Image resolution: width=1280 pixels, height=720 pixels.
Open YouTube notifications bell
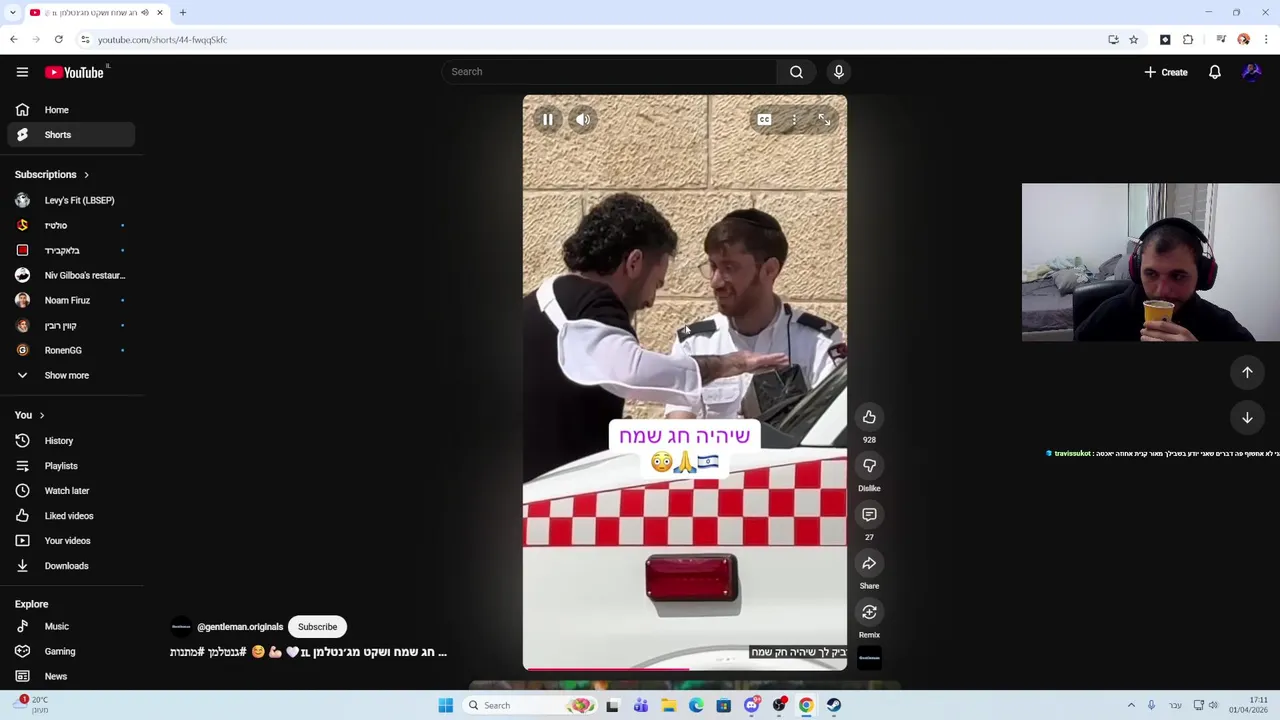coord(1215,72)
